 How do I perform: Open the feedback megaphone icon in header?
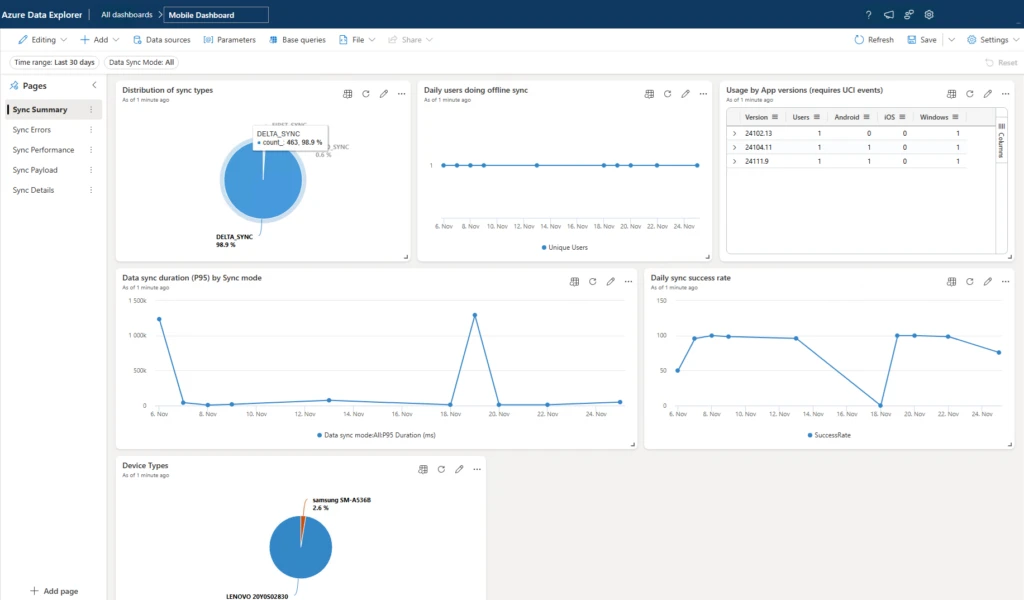888,15
